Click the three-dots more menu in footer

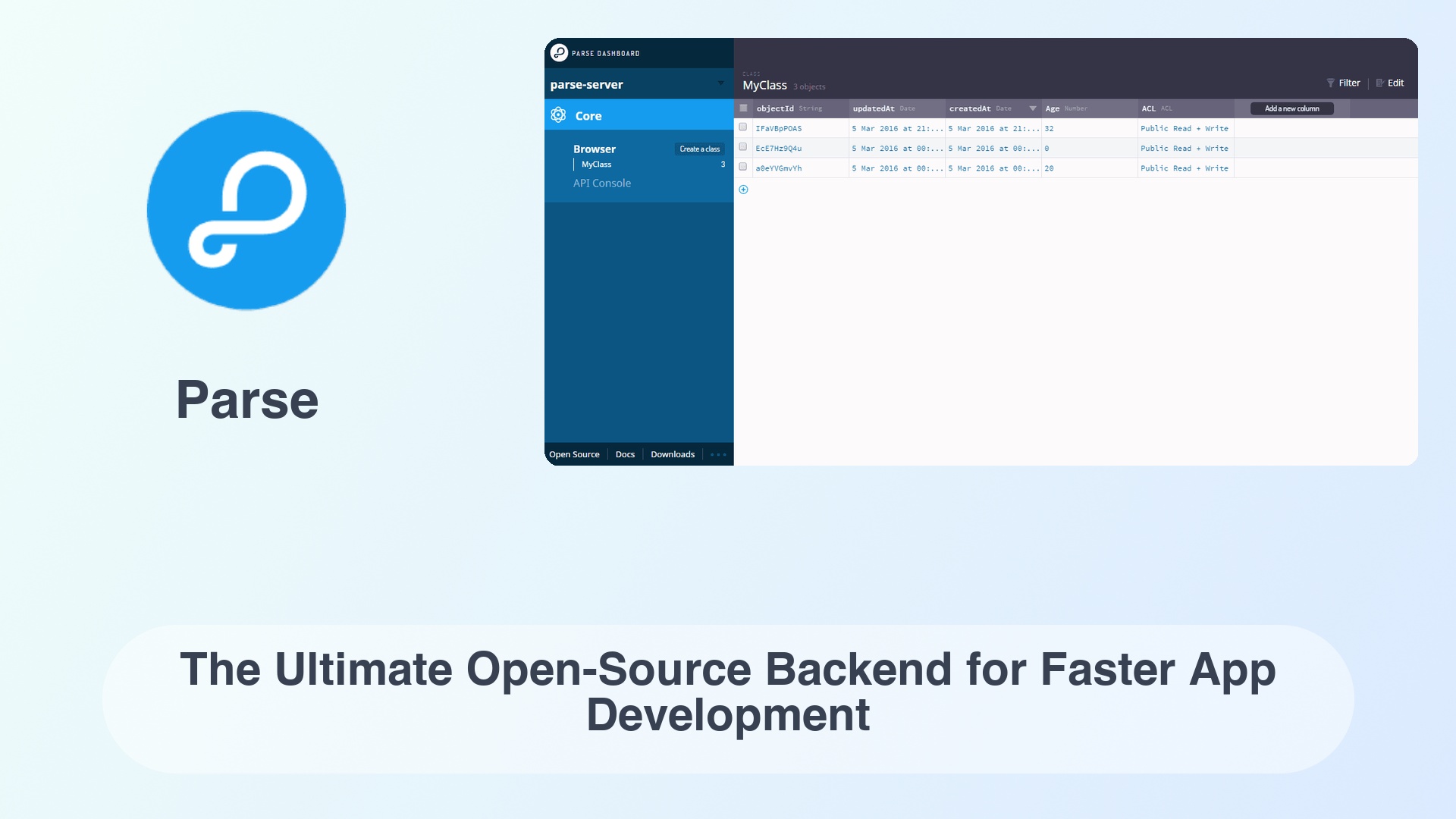pyautogui.click(x=718, y=454)
